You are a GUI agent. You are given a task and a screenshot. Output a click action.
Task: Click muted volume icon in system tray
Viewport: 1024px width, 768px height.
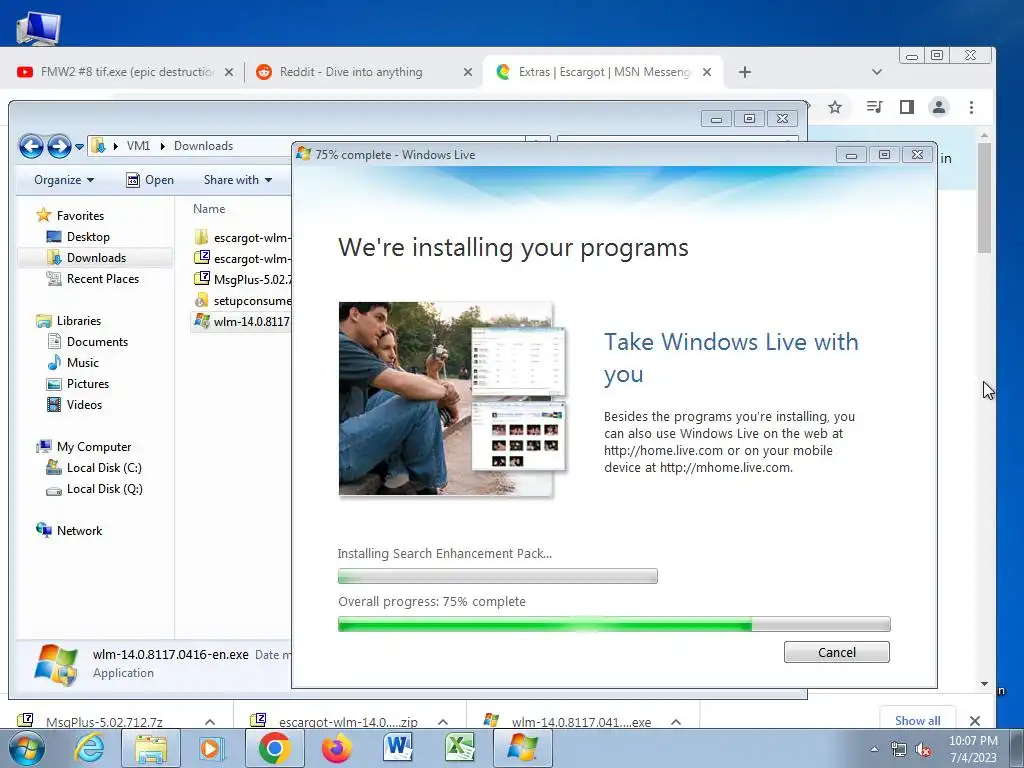(x=923, y=749)
